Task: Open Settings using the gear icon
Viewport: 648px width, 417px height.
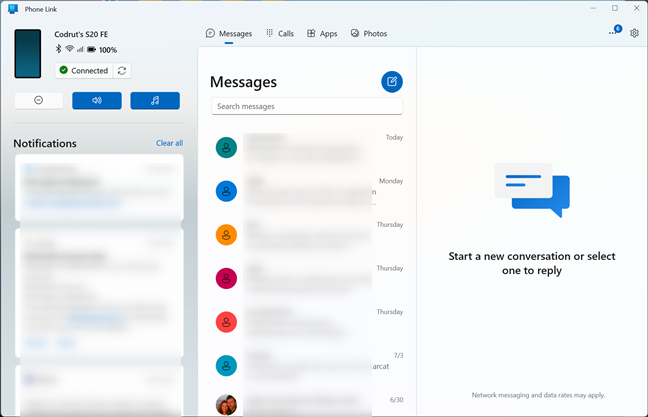Action: [x=634, y=33]
